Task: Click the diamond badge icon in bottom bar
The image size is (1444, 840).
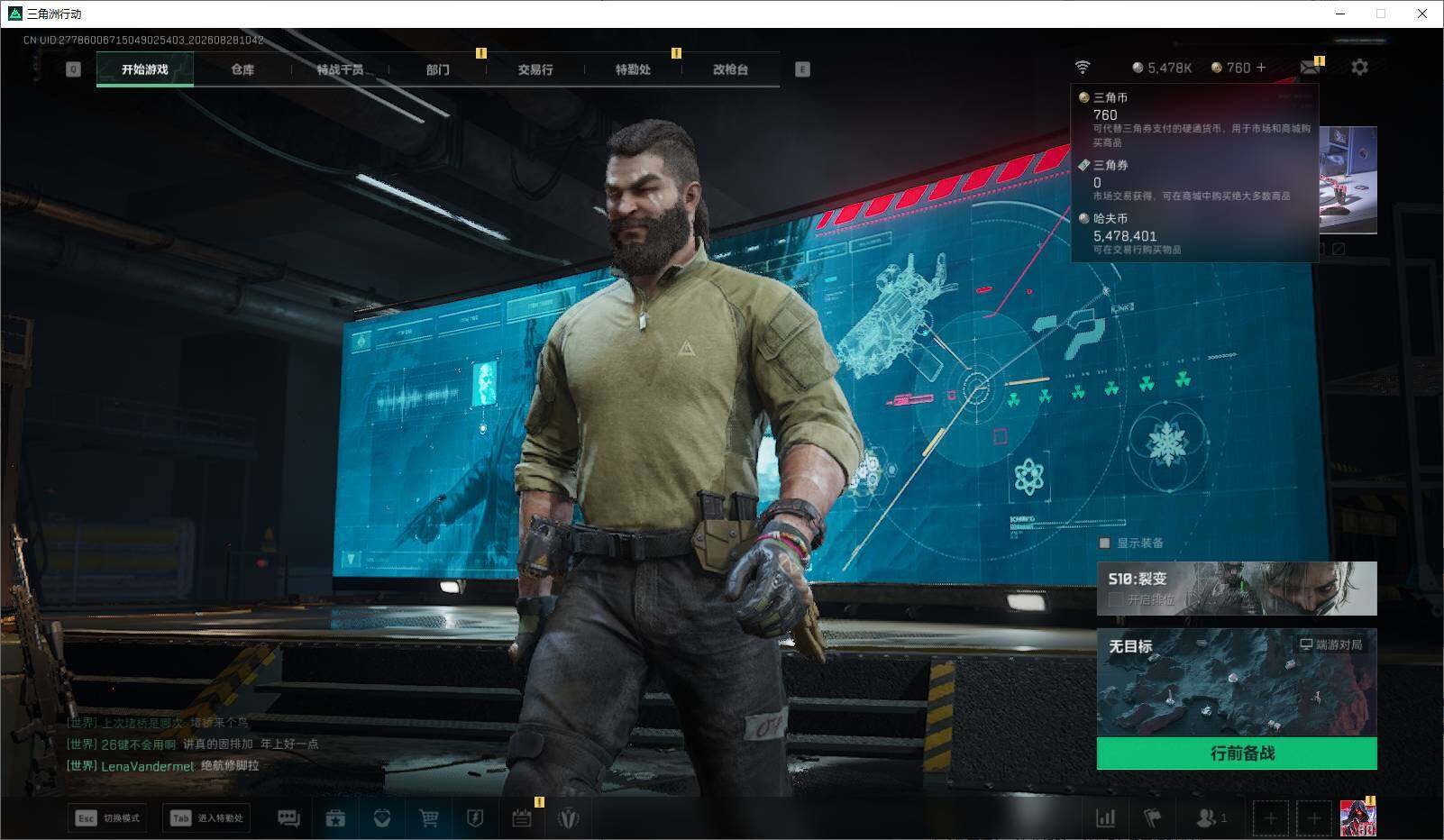Action: (x=382, y=818)
